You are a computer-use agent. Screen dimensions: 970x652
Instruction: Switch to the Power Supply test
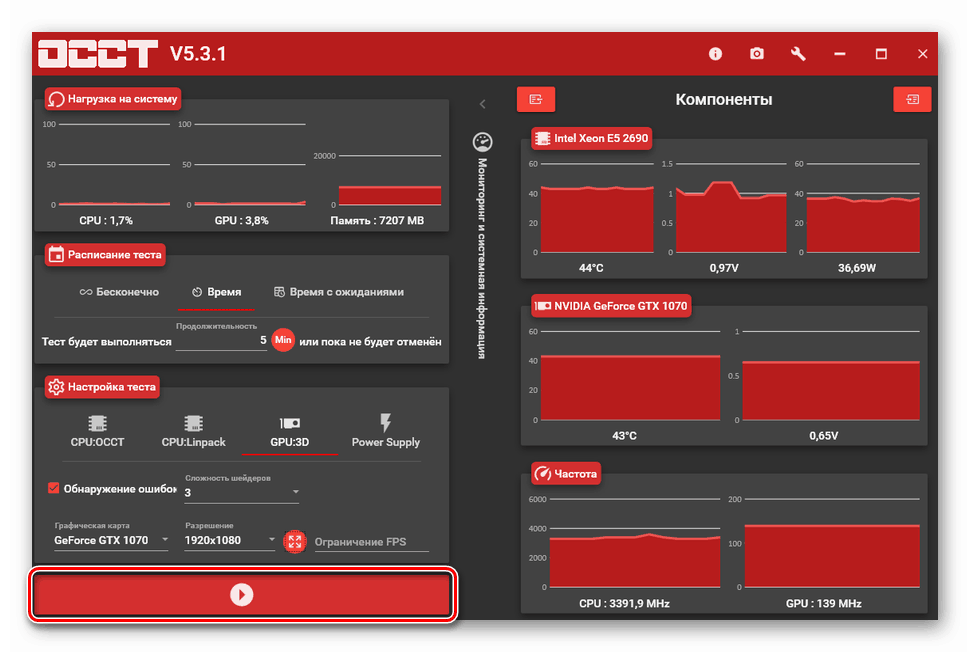tap(385, 431)
